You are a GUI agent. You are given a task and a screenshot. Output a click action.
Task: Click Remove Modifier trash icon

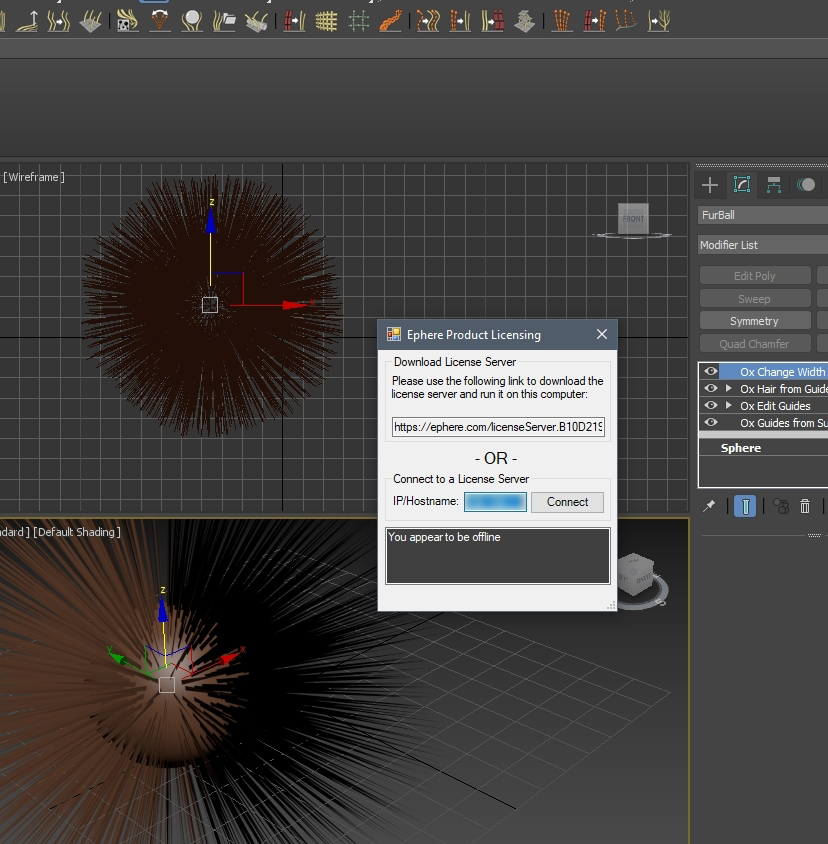tap(805, 507)
